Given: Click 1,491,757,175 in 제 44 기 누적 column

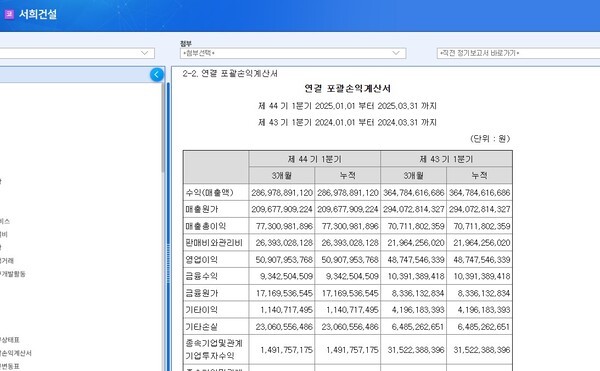Looking at the screenshot, I should click(x=352, y=350).
